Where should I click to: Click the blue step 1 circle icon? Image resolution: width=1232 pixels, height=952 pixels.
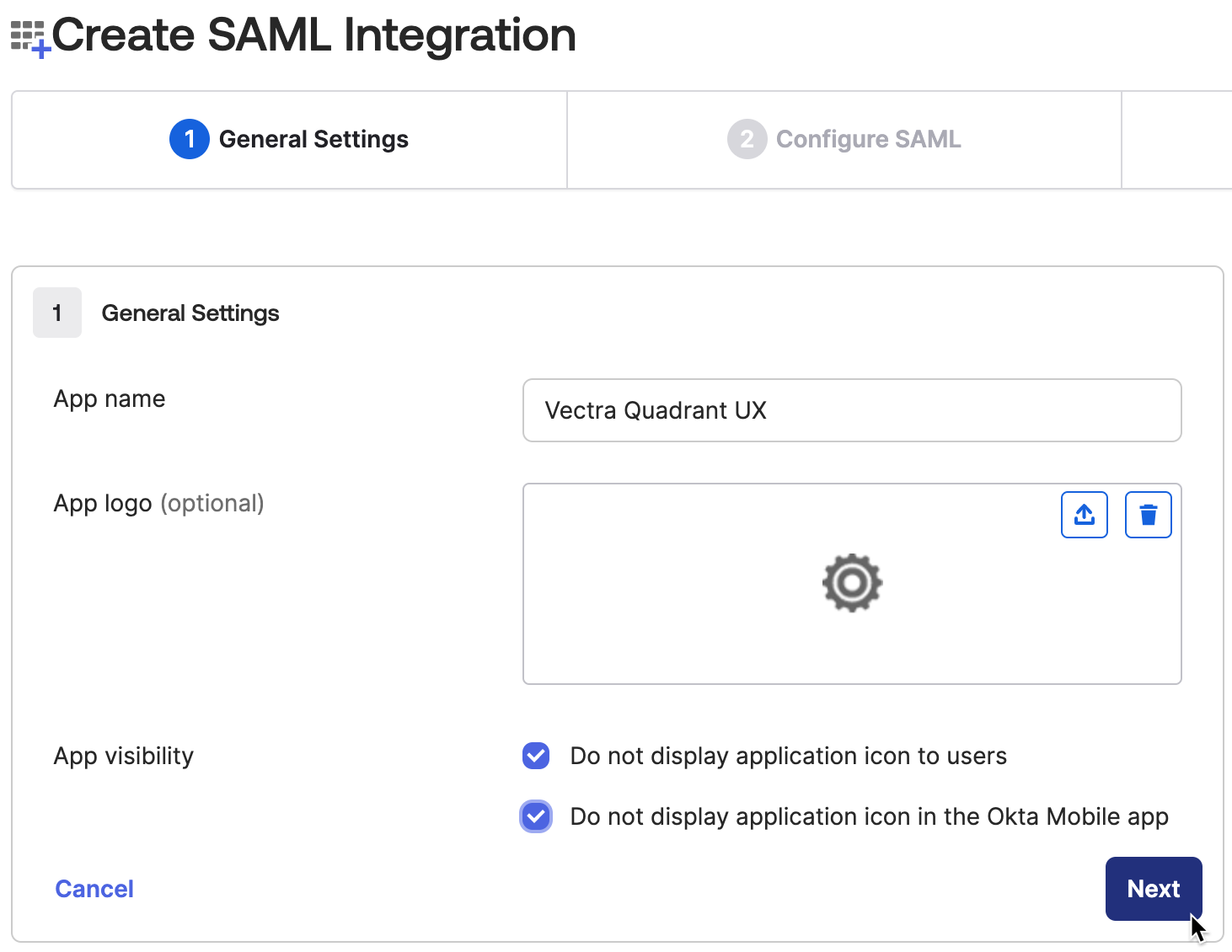pyautogui.click(x=190, y=139)
